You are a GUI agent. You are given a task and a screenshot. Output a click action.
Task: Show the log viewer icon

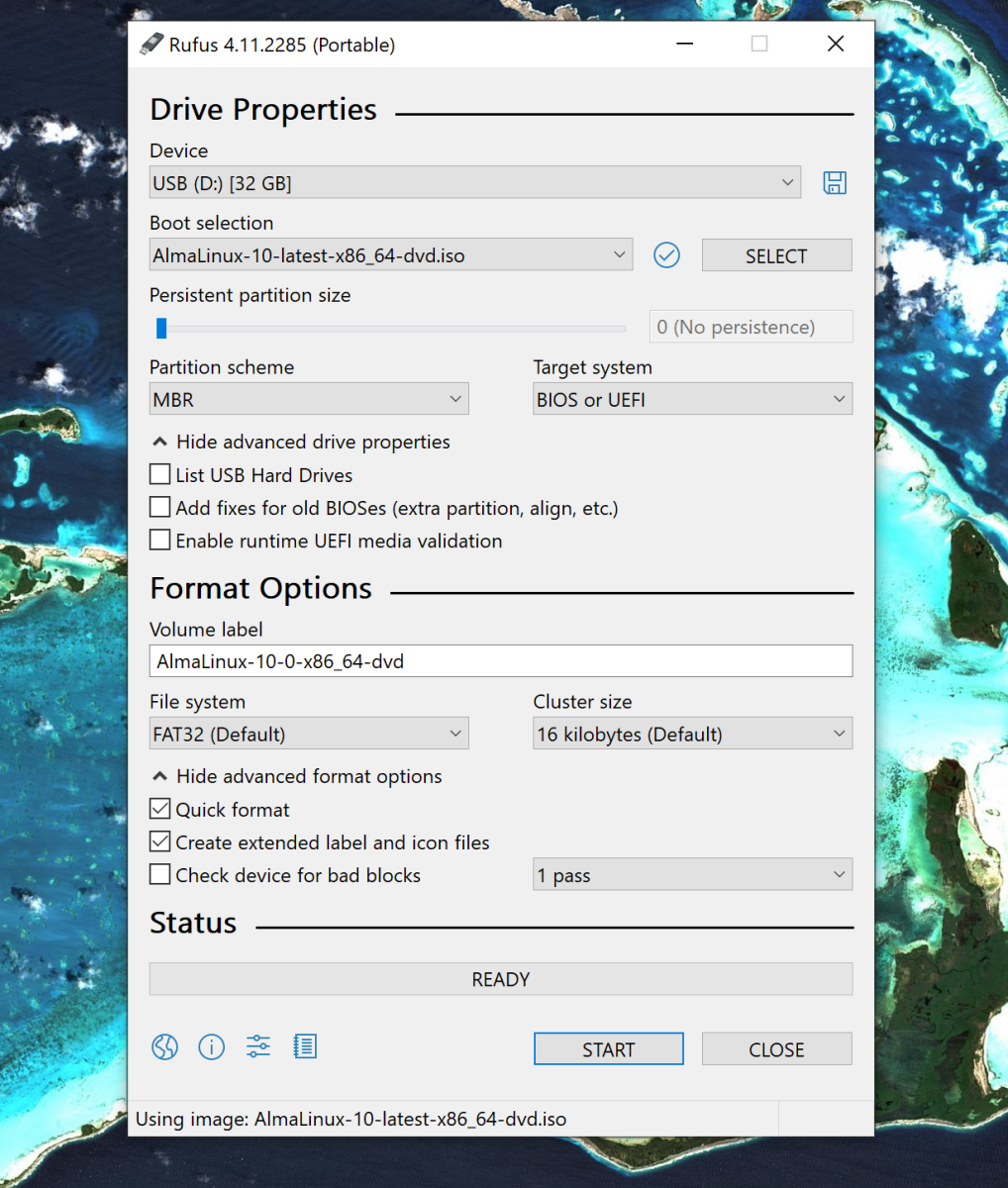pos(305,1047)
